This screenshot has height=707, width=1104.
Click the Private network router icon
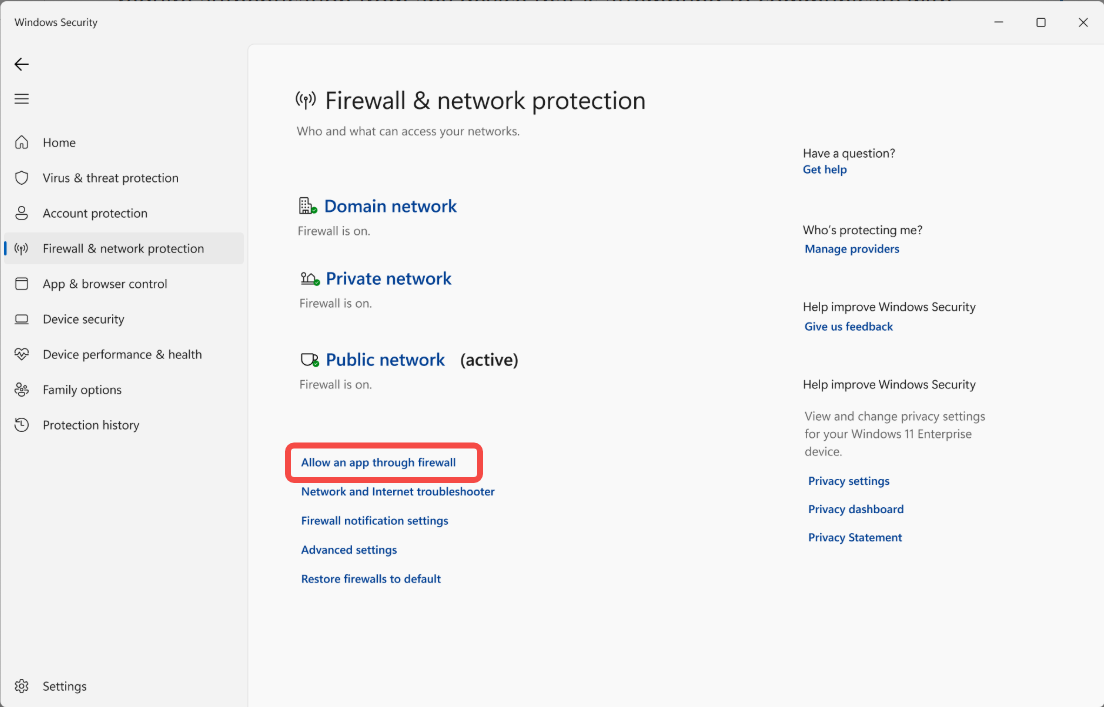tap(310, 279)
